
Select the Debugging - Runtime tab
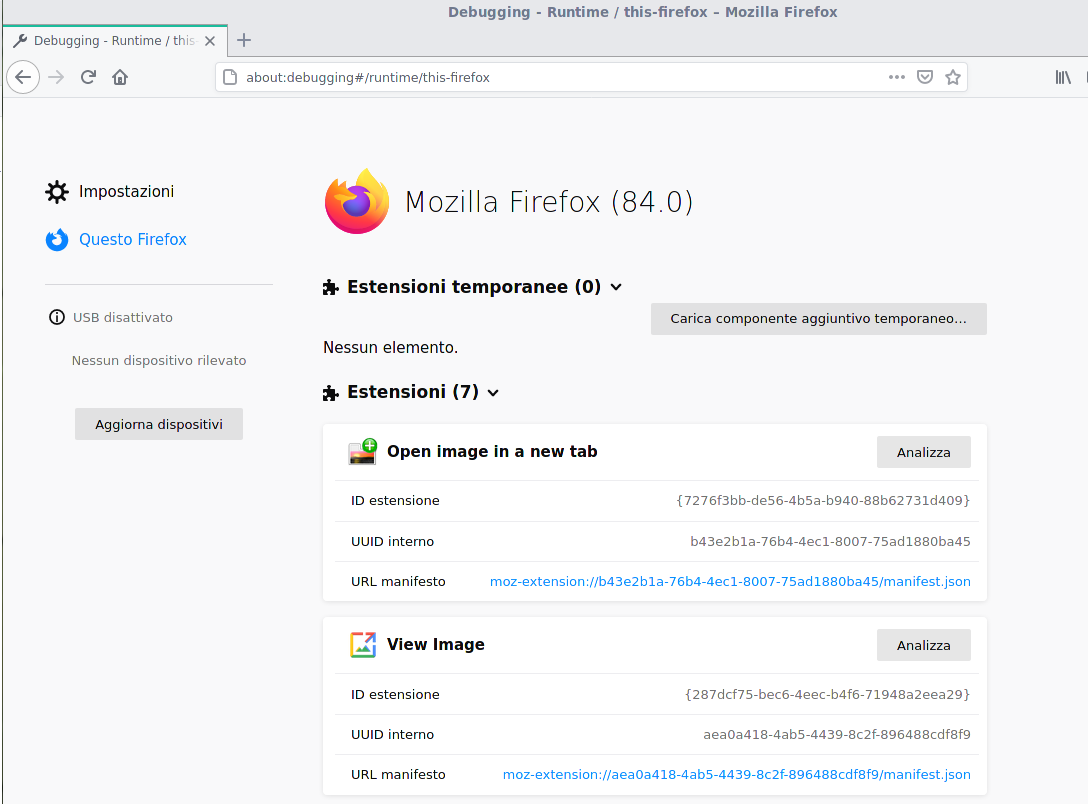[x=115, y=41]
